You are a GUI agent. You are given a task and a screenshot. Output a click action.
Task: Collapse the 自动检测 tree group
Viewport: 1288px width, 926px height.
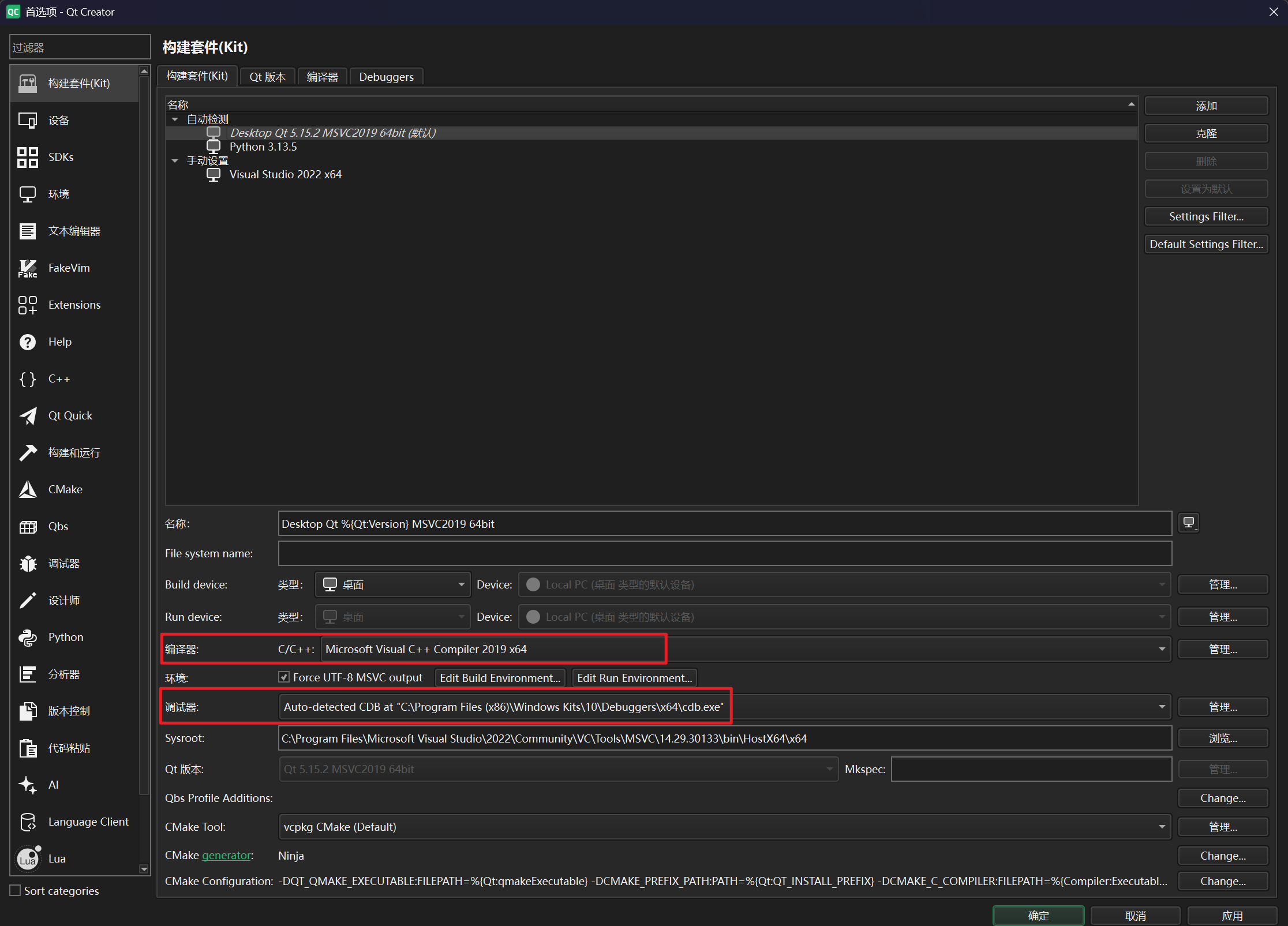pyautogui.click(x=175, y=119)
